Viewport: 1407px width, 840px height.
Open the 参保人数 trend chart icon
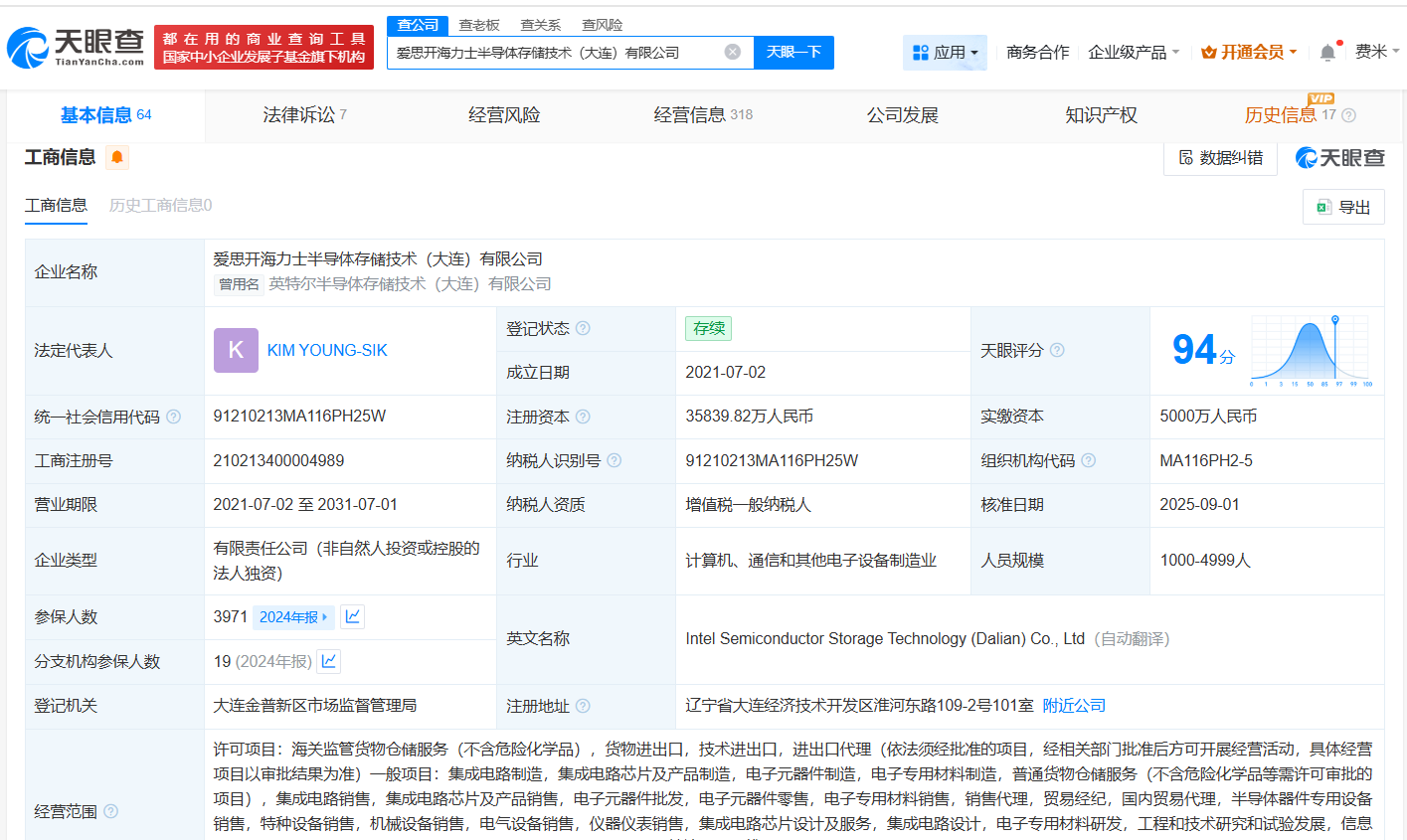click(x=352, y=616)
